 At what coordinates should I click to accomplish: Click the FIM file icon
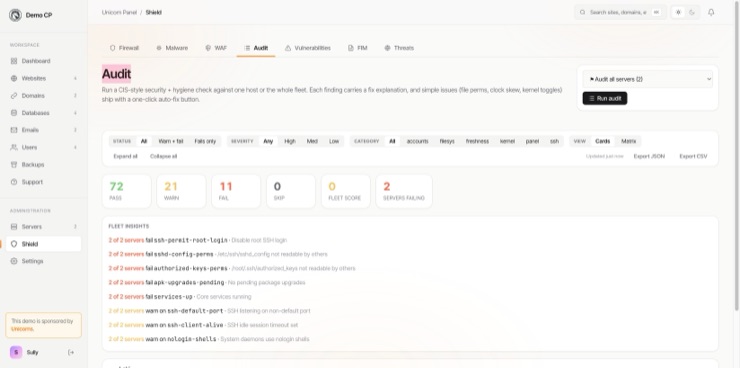tap(351, 48)
